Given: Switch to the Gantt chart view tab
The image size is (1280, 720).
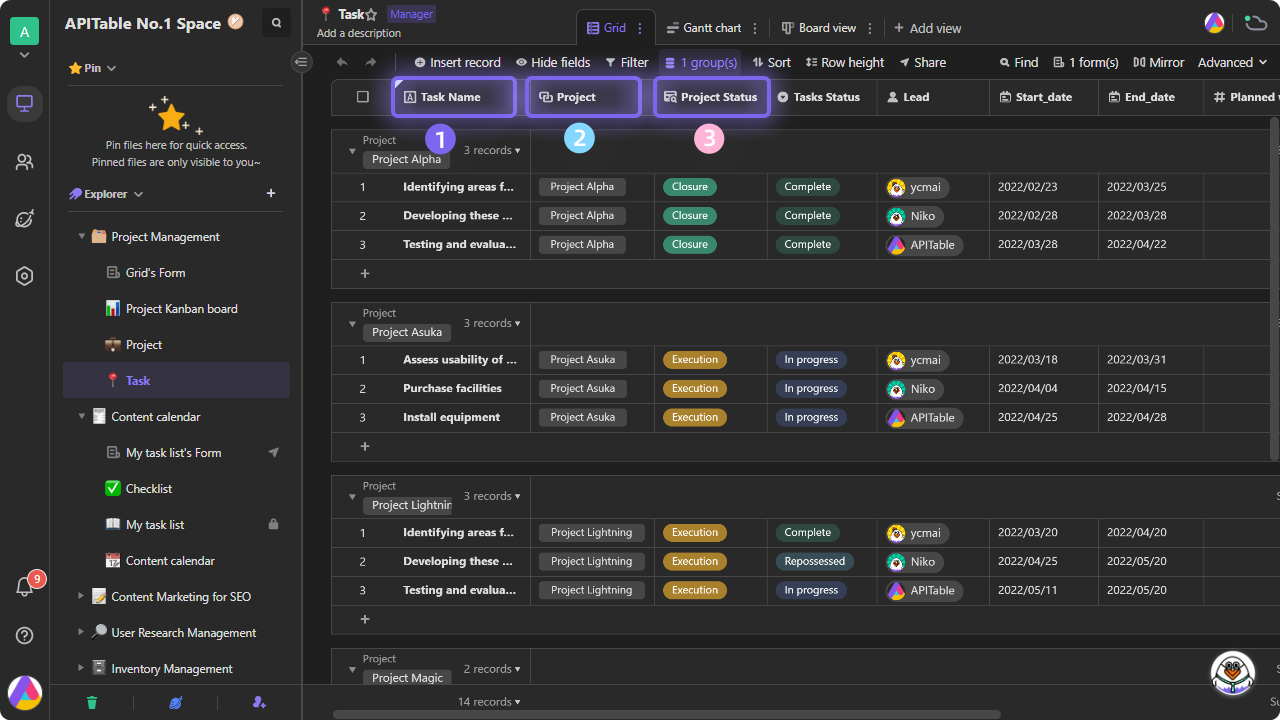Looking at the screenshot, I should click(704, 29).
